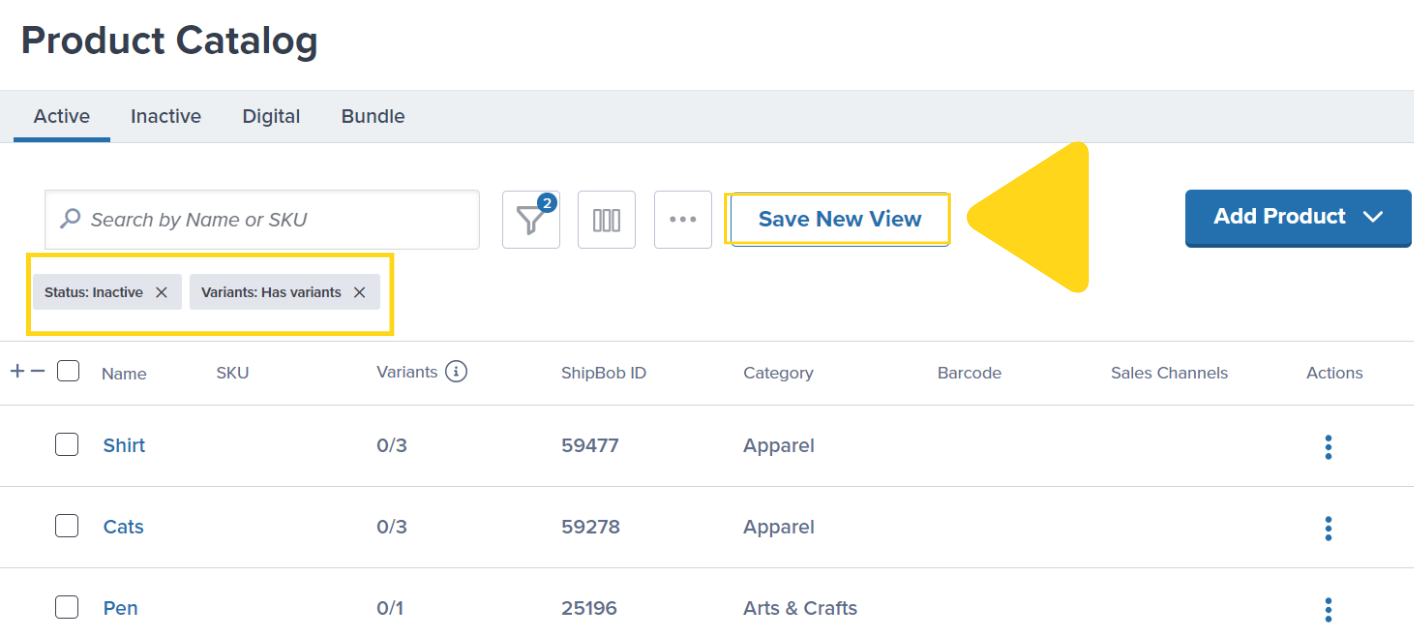Switch to the Bundle tab
Image resolution: width=1414 pixels, height=638 pixels.
tap(372, 116)
